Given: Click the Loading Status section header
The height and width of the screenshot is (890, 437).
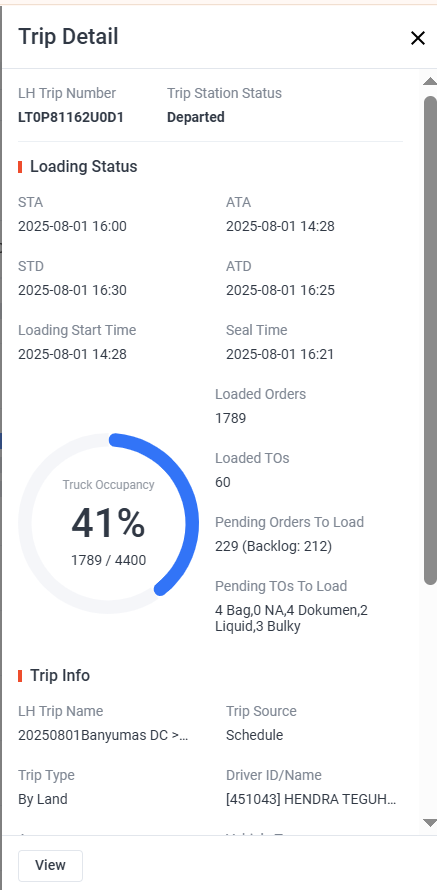Looking at the screenshot, I should (x=83, y=167).
